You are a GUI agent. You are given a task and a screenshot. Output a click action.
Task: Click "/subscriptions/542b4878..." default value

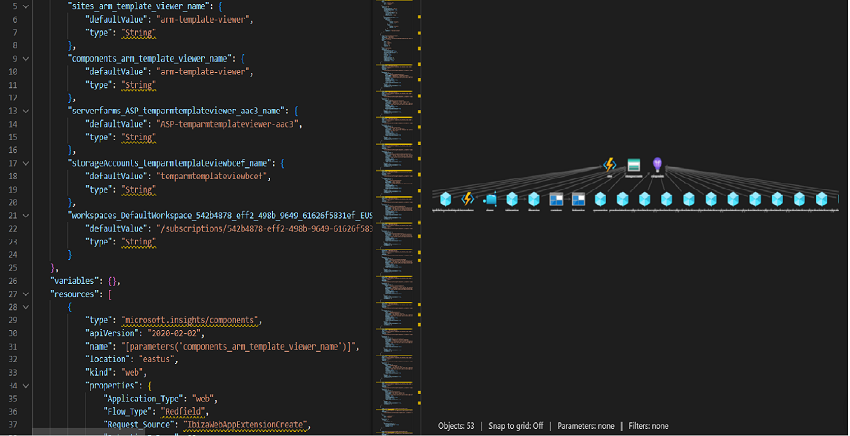pos(264,228)
